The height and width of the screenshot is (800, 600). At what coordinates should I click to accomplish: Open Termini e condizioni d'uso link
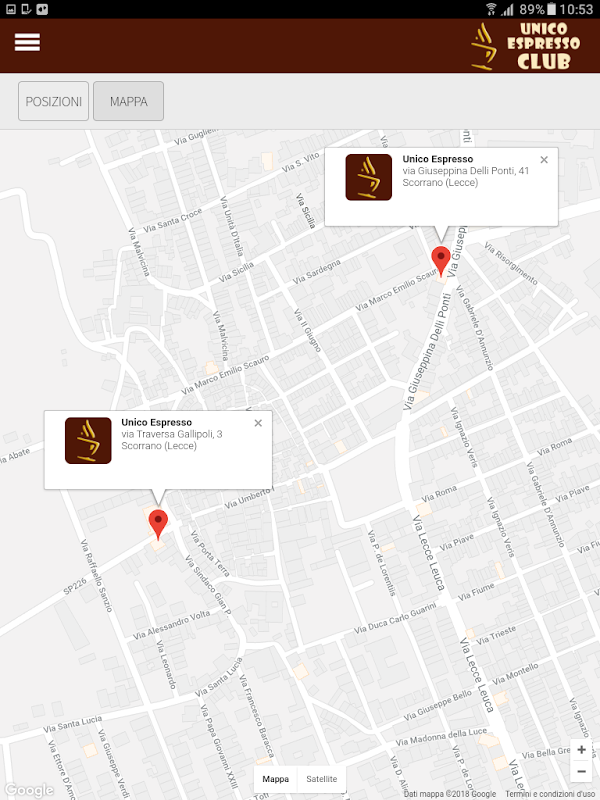click(552, 794)
